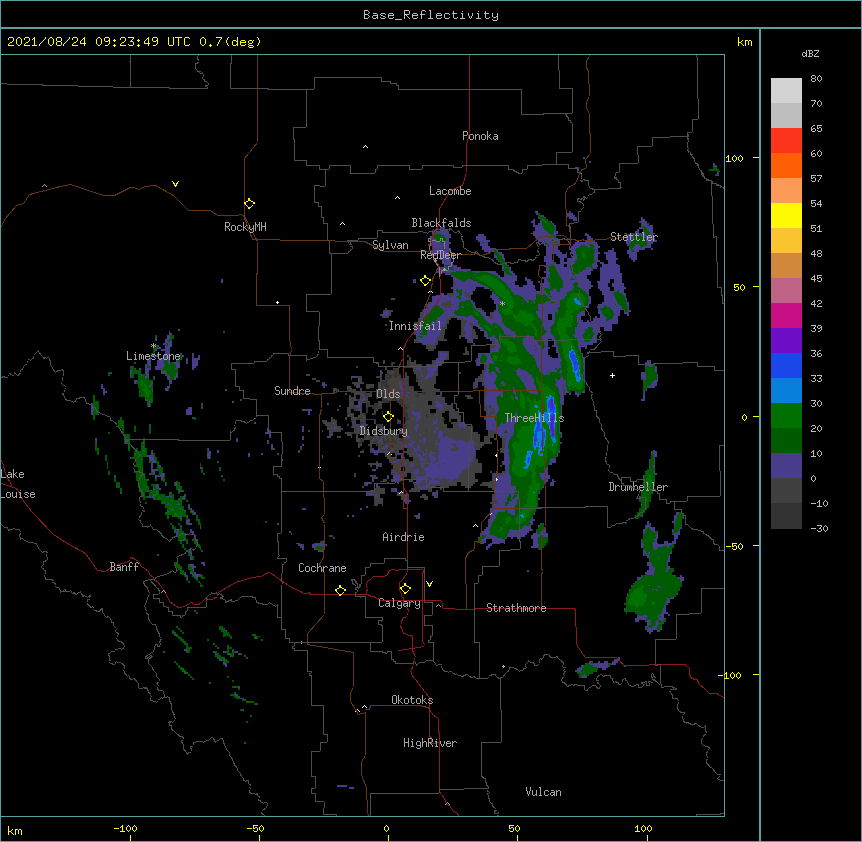The width and height of the screenshot is (862, 842).
Task: Click the blue 36 dBZ legend swatch
Action: [786, 365]
